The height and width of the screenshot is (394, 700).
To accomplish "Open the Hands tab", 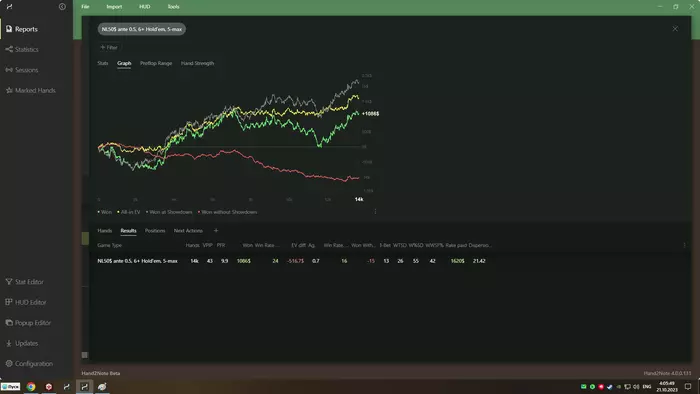I will click(104, 231).
